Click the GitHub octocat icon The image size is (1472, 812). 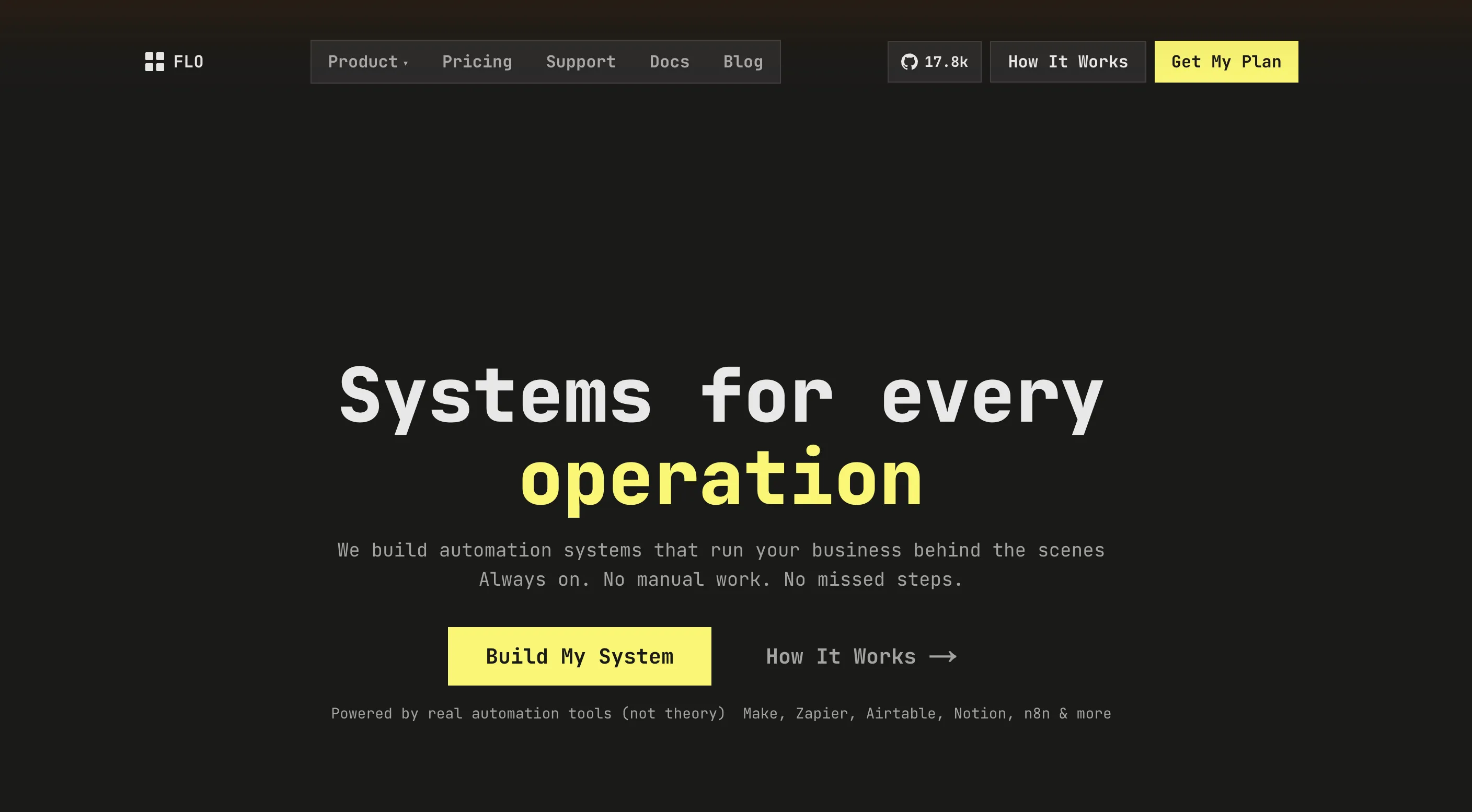pyautogui.click(x=909, y=62)
